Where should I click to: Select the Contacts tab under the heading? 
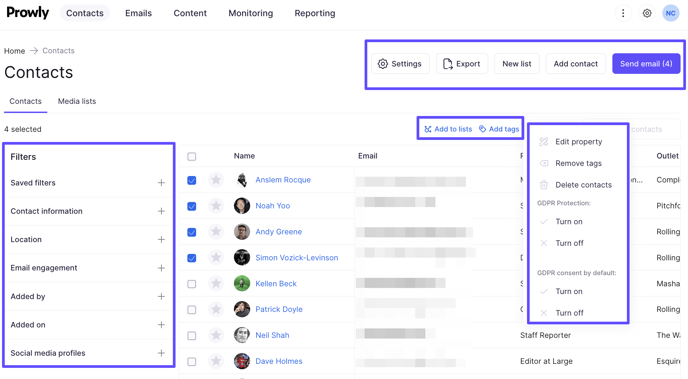tap(25, 101)
